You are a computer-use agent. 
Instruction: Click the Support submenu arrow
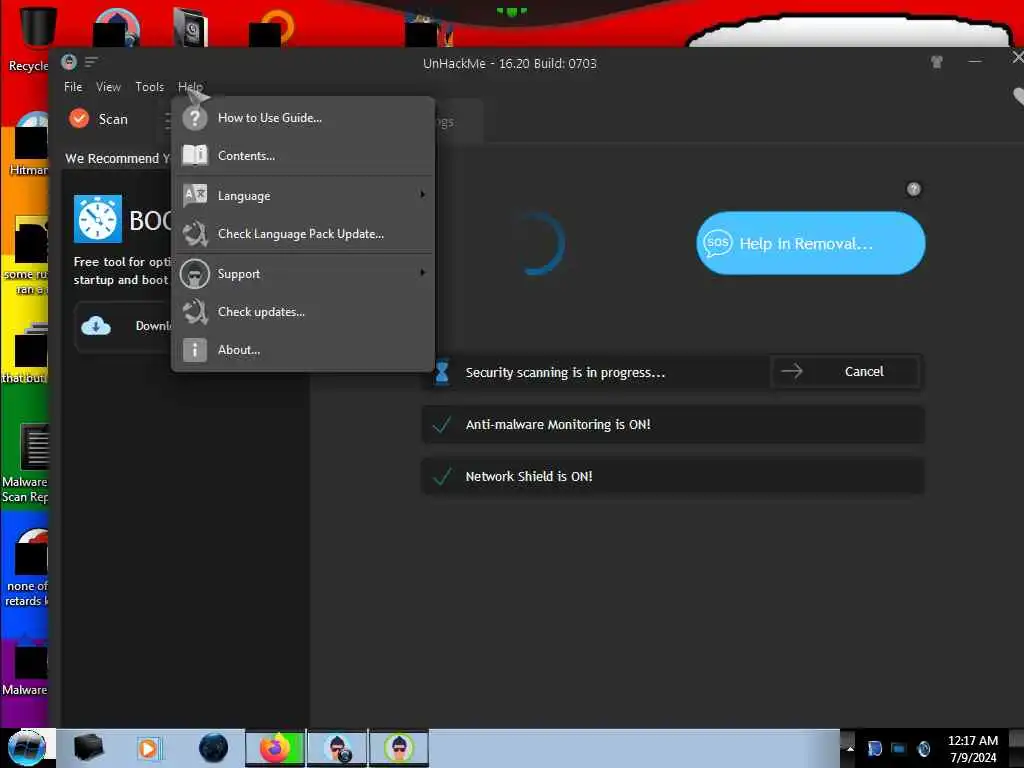tap(423, 272)
